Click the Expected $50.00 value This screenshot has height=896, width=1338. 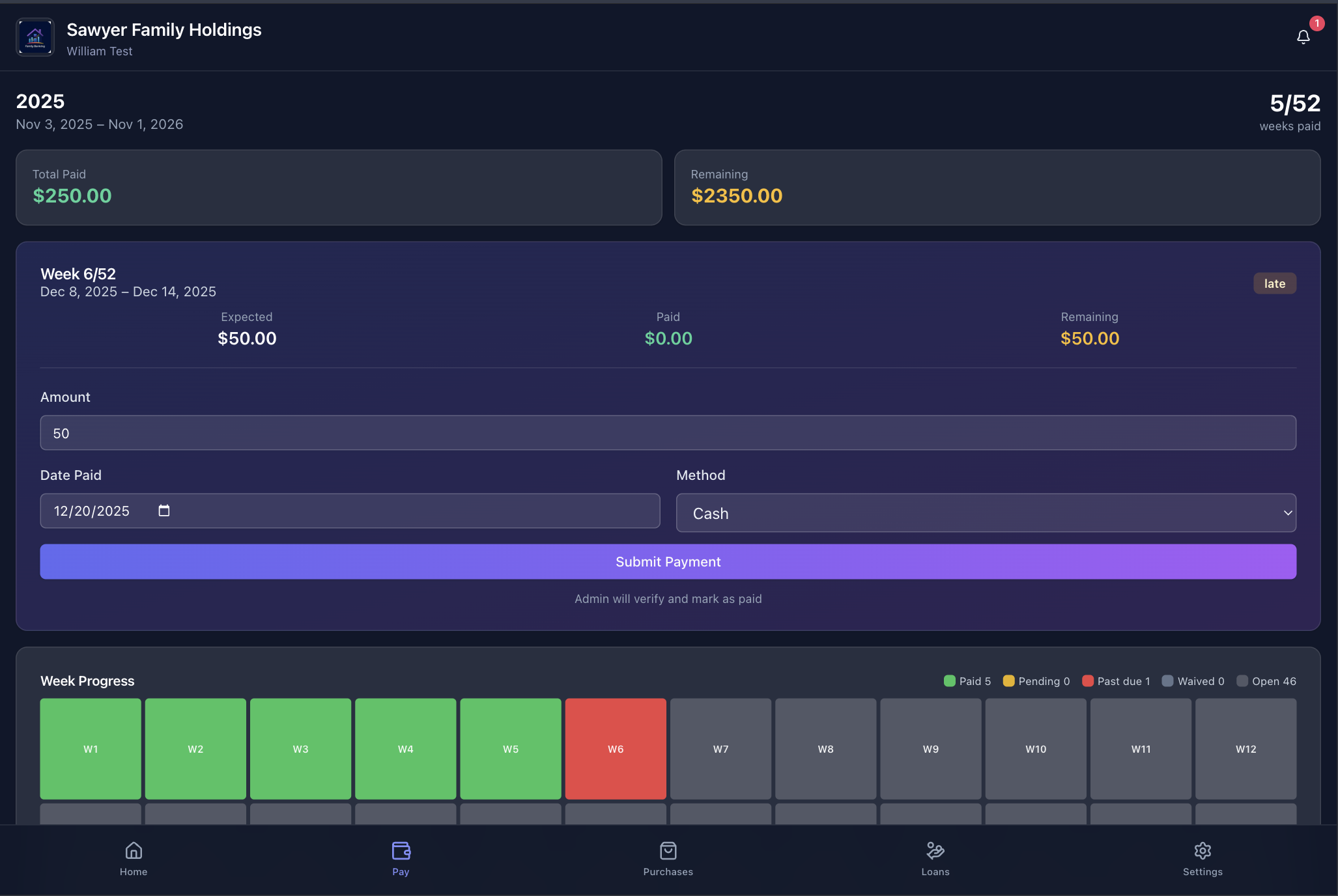pyautogui.click(x=247, y=338)
